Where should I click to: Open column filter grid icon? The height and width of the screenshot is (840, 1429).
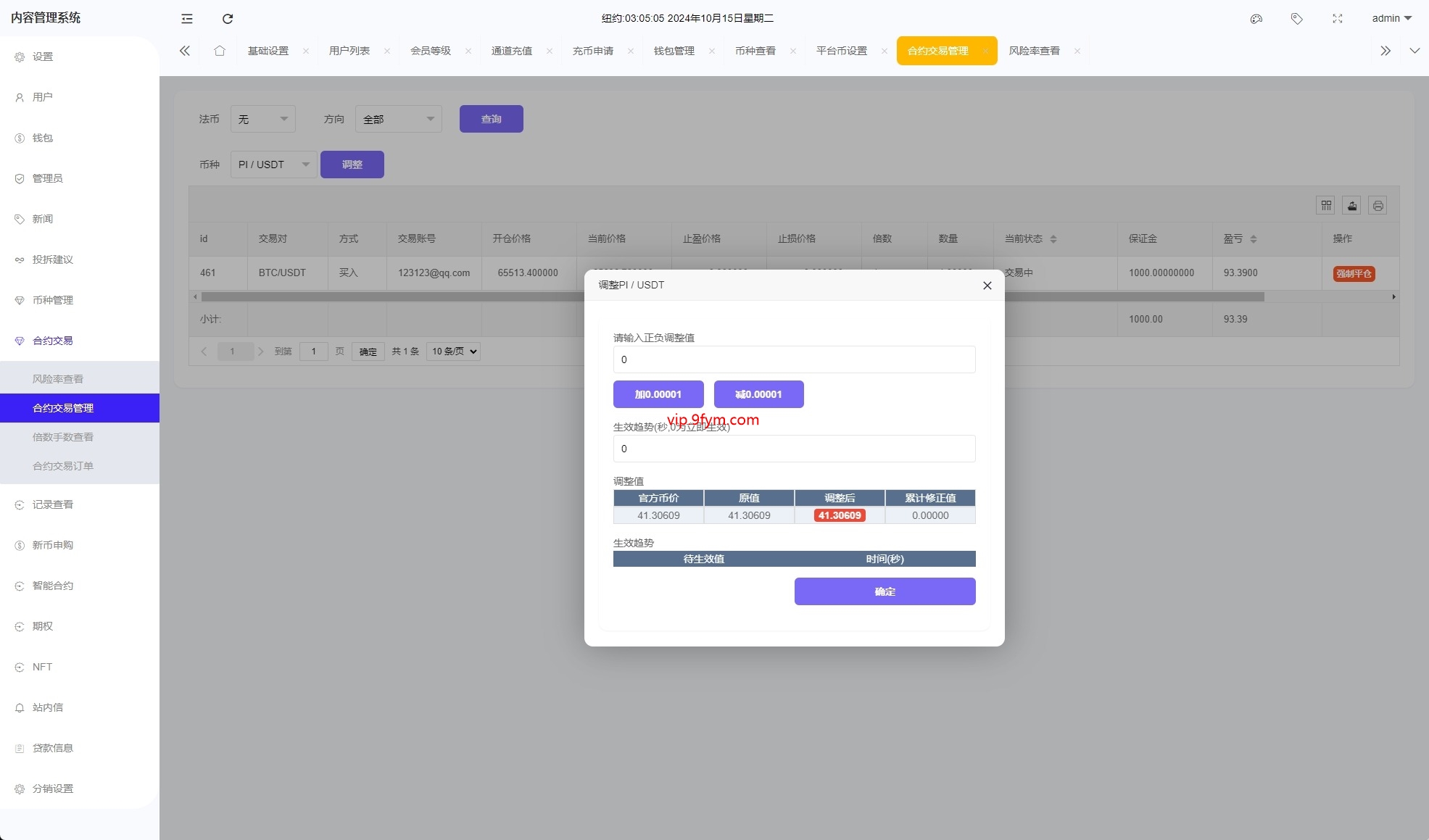tap(1326, 206)
